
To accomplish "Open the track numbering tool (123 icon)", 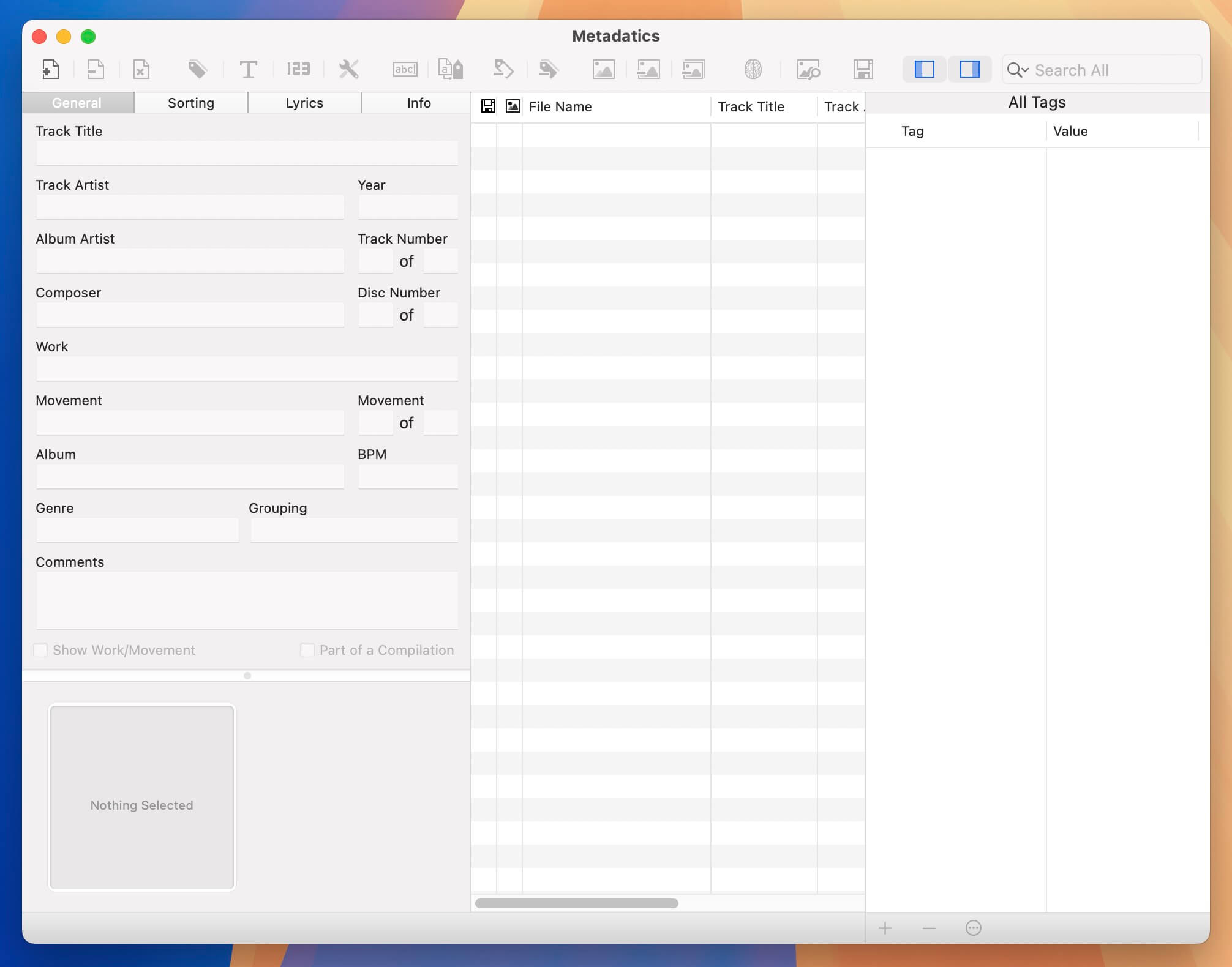I will [298, 69].
